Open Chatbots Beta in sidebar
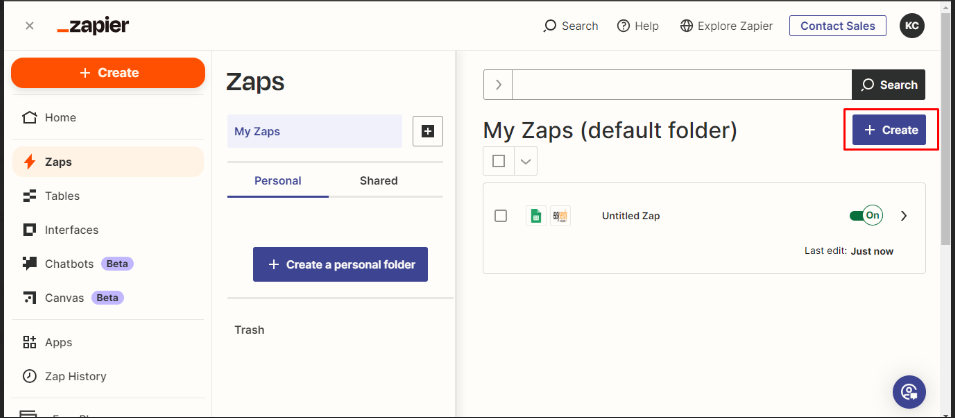This screenshot has width=955, height=418. (69, 264)
